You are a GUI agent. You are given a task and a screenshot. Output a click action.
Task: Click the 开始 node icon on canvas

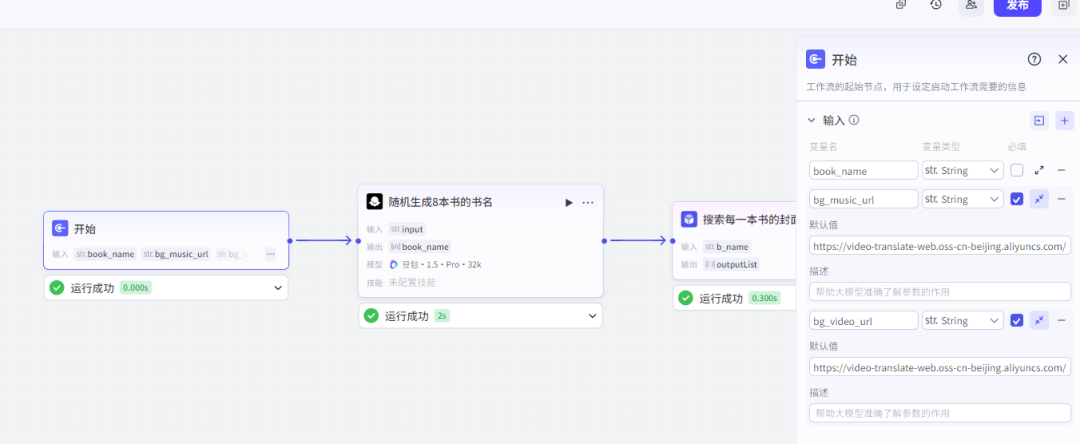(x=60, y=229)
